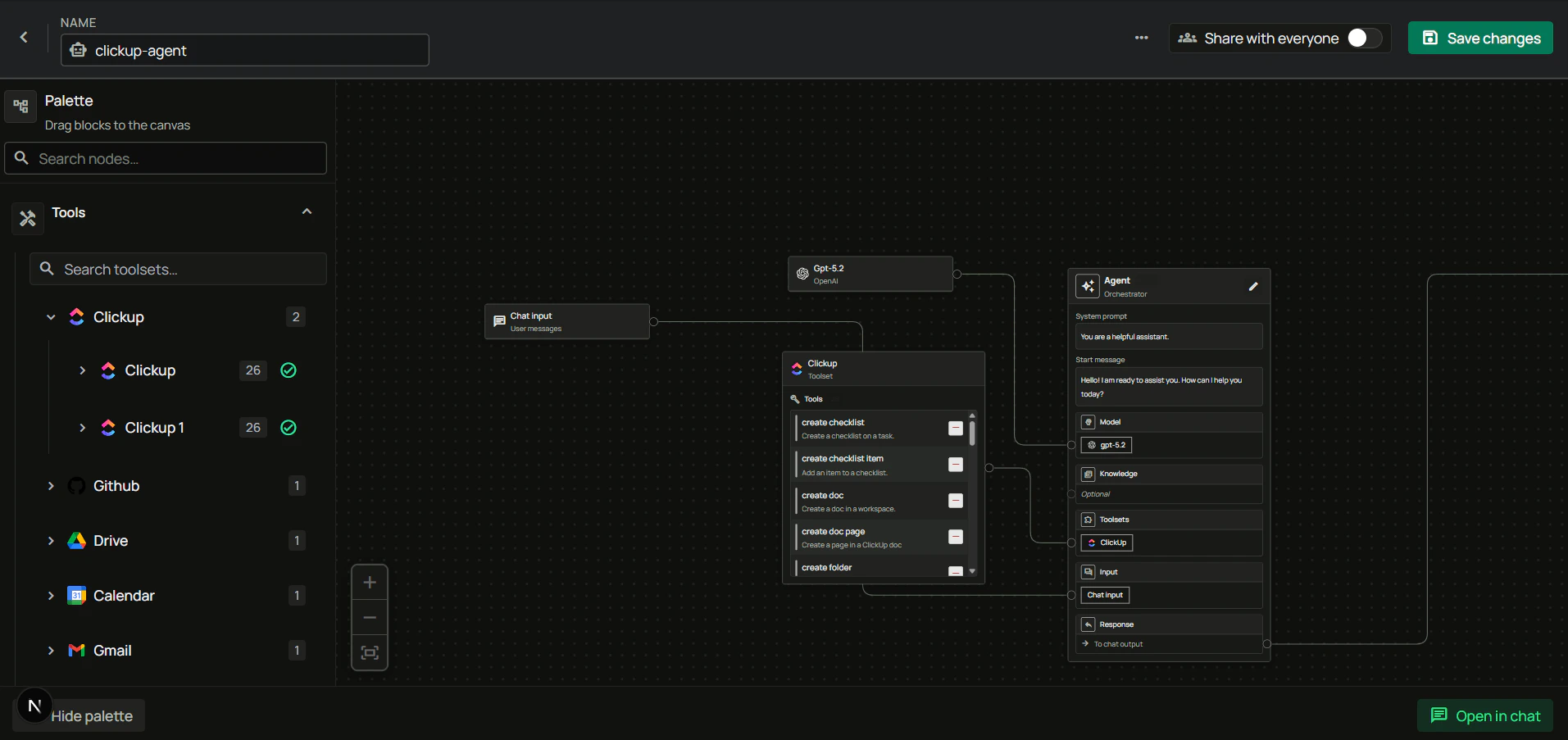Click the sparkle icon on the Agent node

point(1088,286)
